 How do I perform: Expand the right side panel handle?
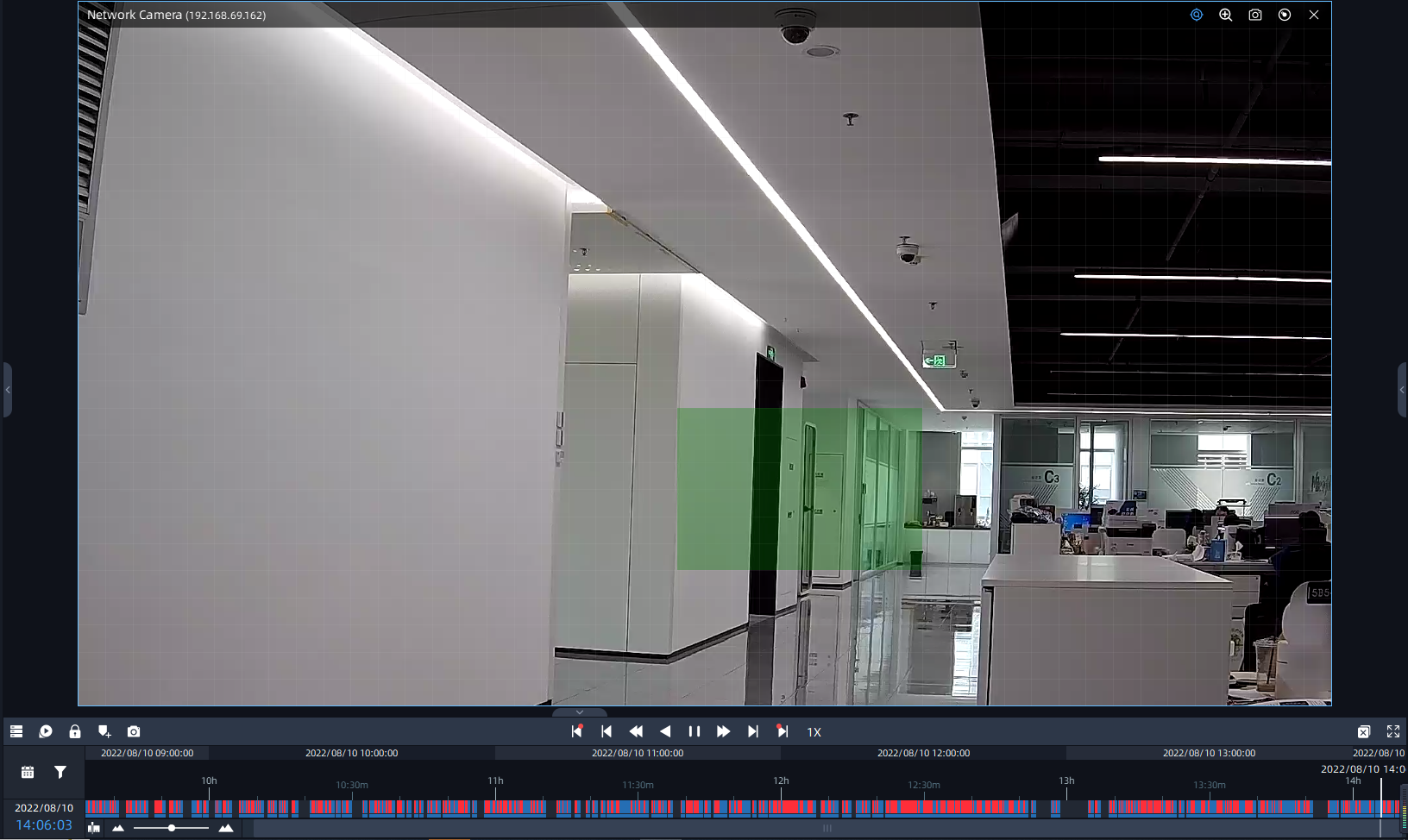coord(1401,390)
